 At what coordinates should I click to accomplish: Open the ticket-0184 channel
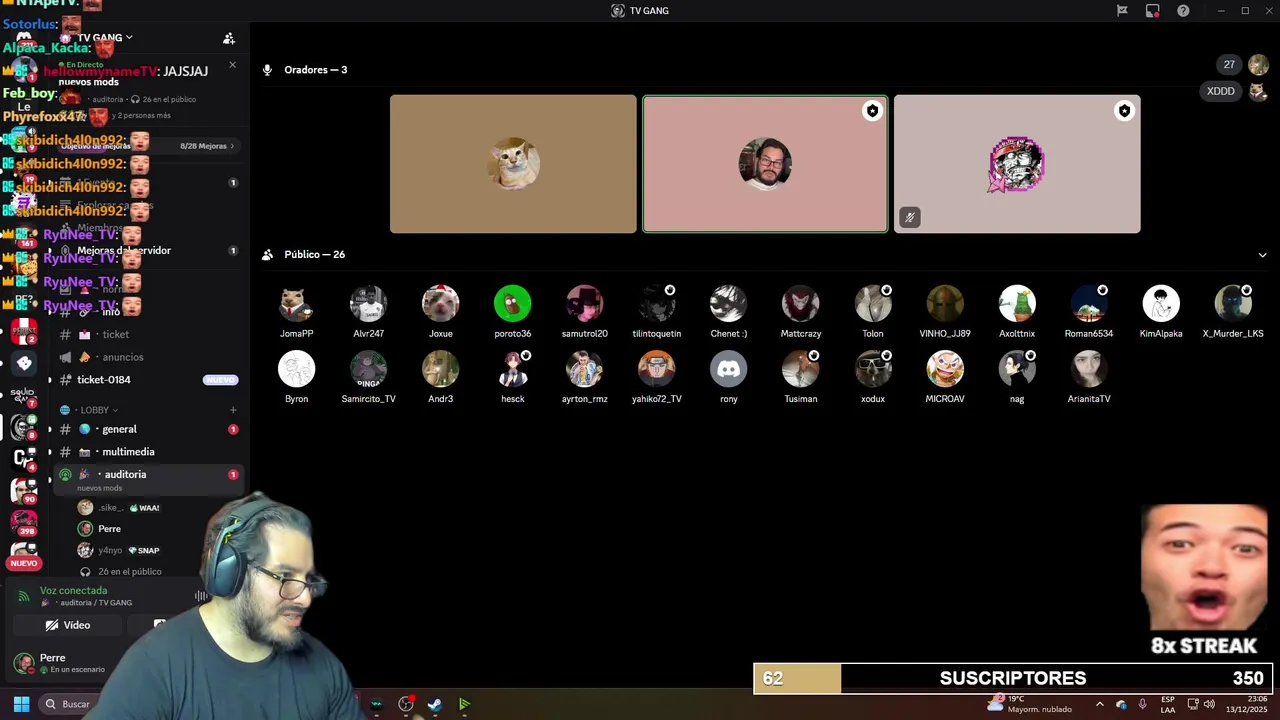(147, 380)
